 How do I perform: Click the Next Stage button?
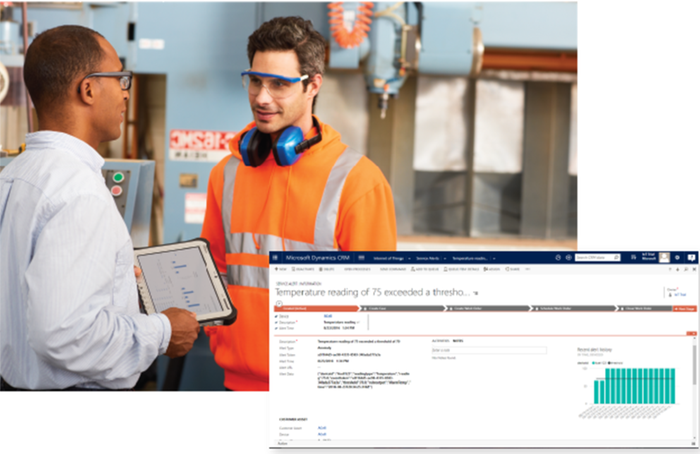point(684,309)
